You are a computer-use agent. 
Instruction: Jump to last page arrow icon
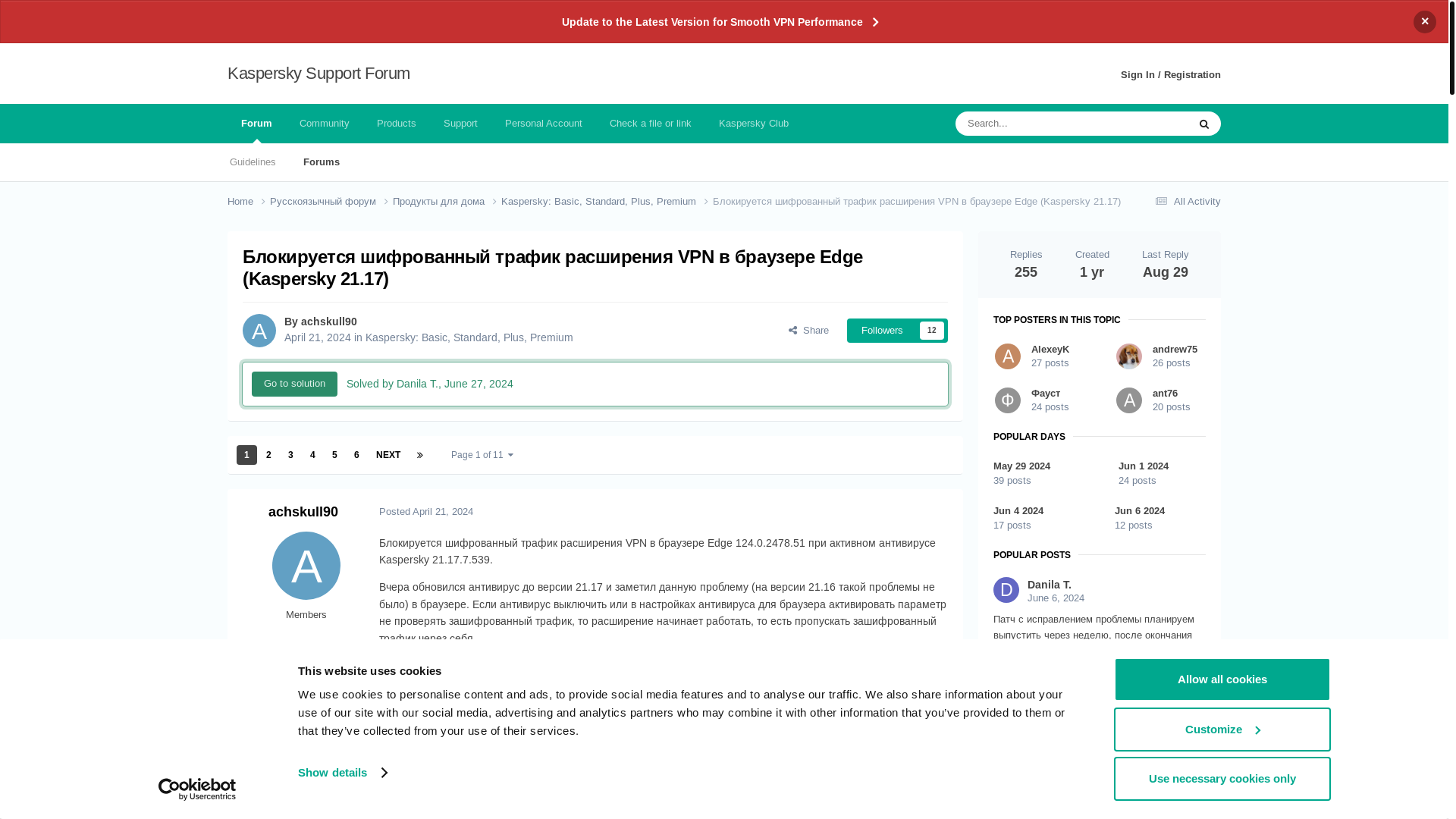point(419,455)
